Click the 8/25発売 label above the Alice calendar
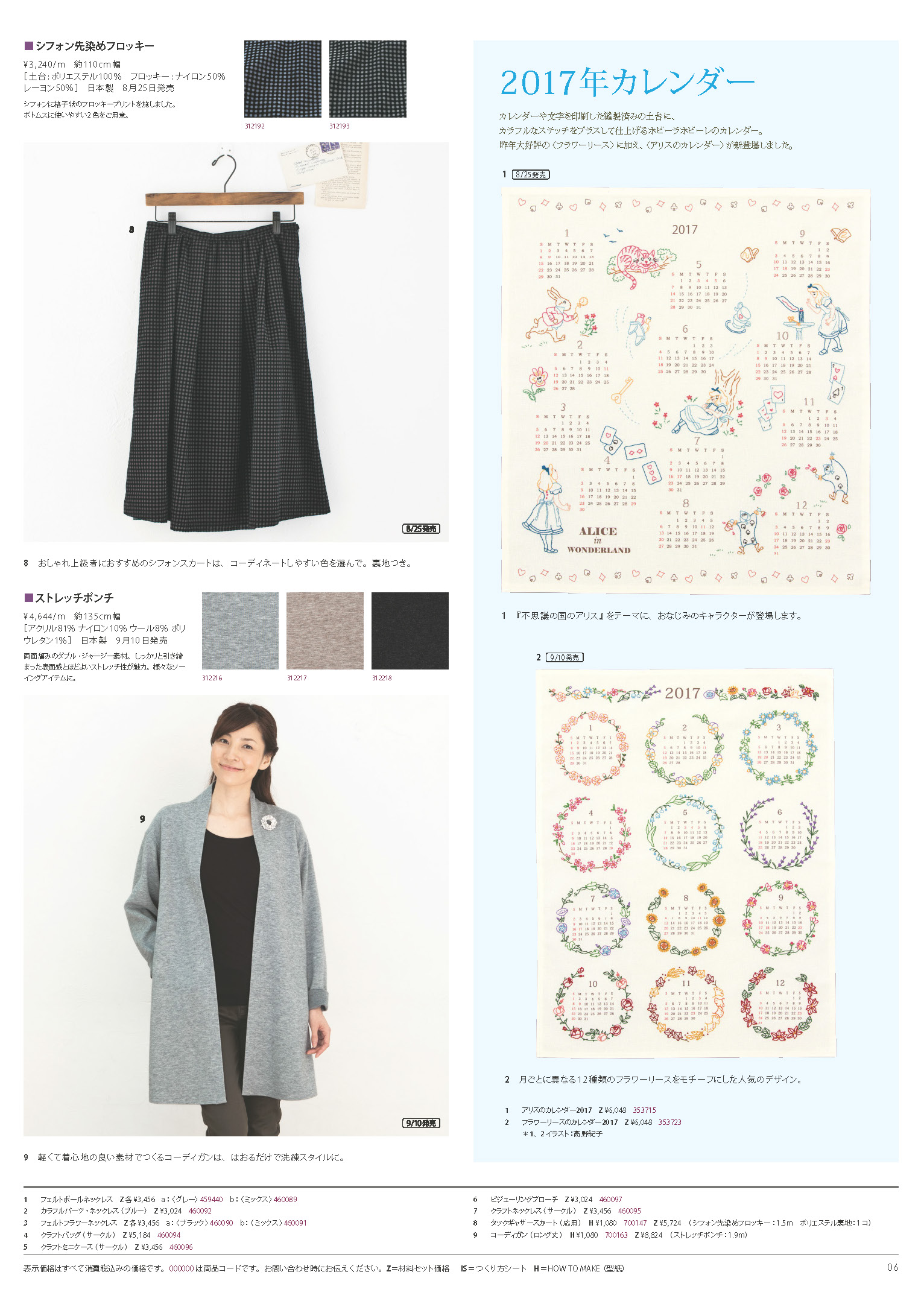 click(x=531, y=175)
